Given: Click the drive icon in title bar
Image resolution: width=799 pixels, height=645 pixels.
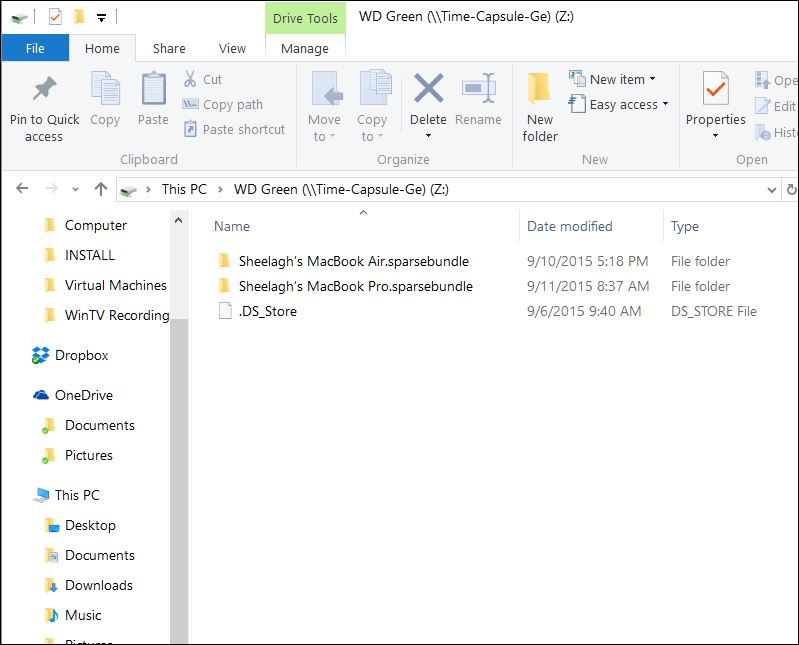Looking at the screenshot, I should pos(19,18).
